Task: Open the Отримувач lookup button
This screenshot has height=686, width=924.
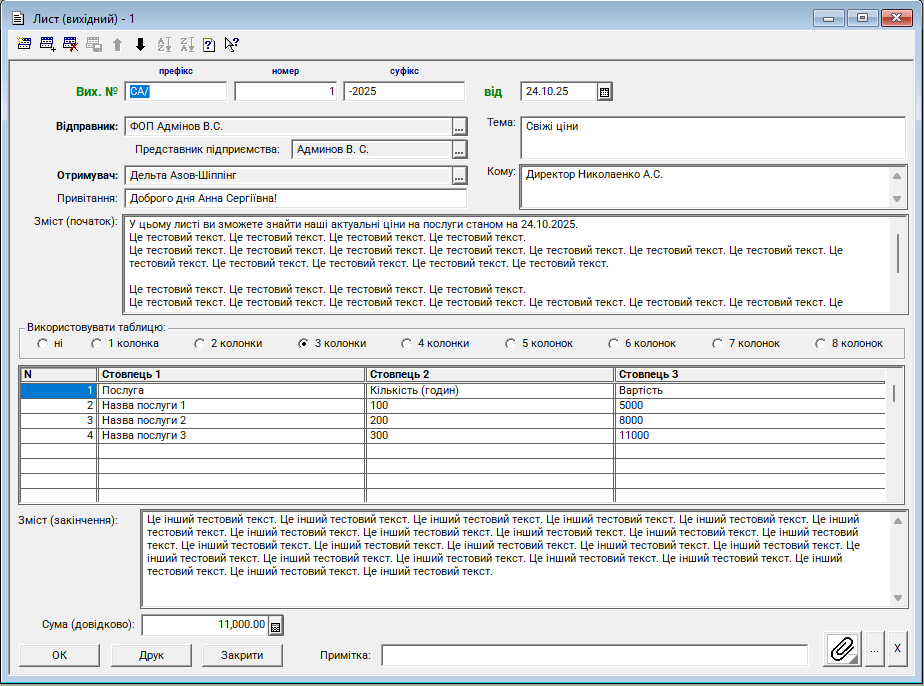Action: click(459, 176)
